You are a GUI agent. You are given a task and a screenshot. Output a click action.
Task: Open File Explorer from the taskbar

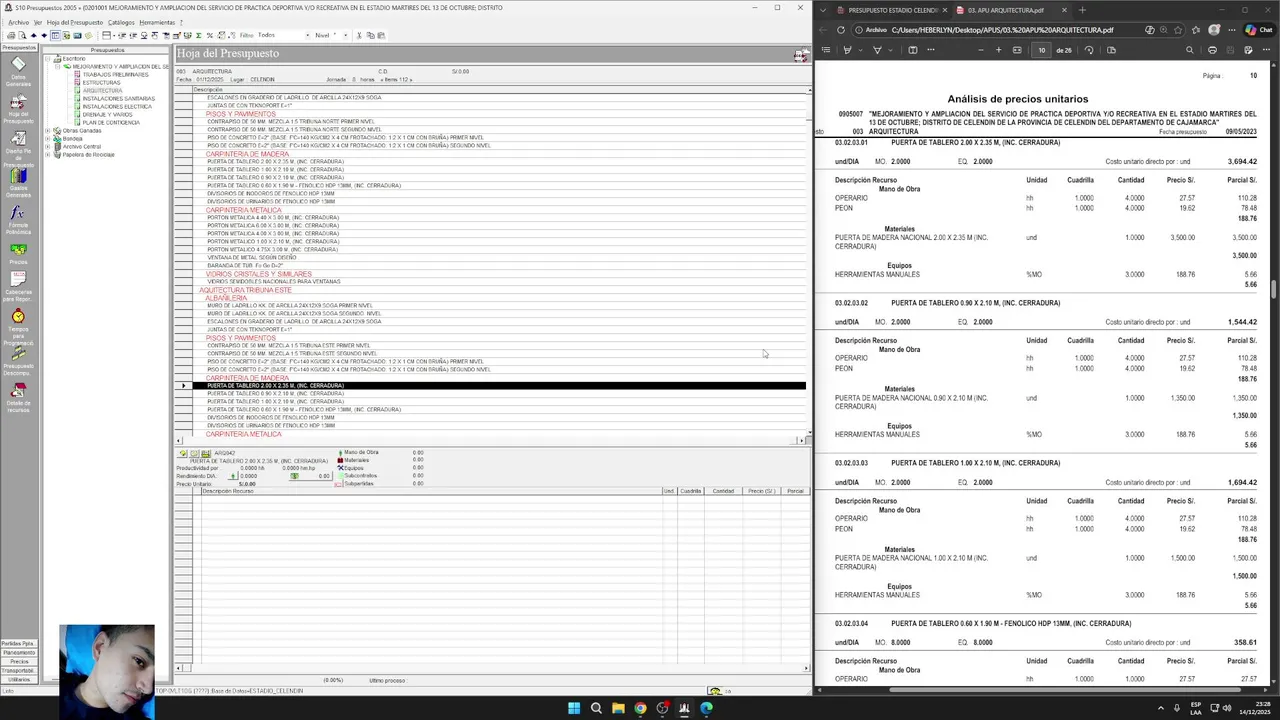click(x=618, y=708)
